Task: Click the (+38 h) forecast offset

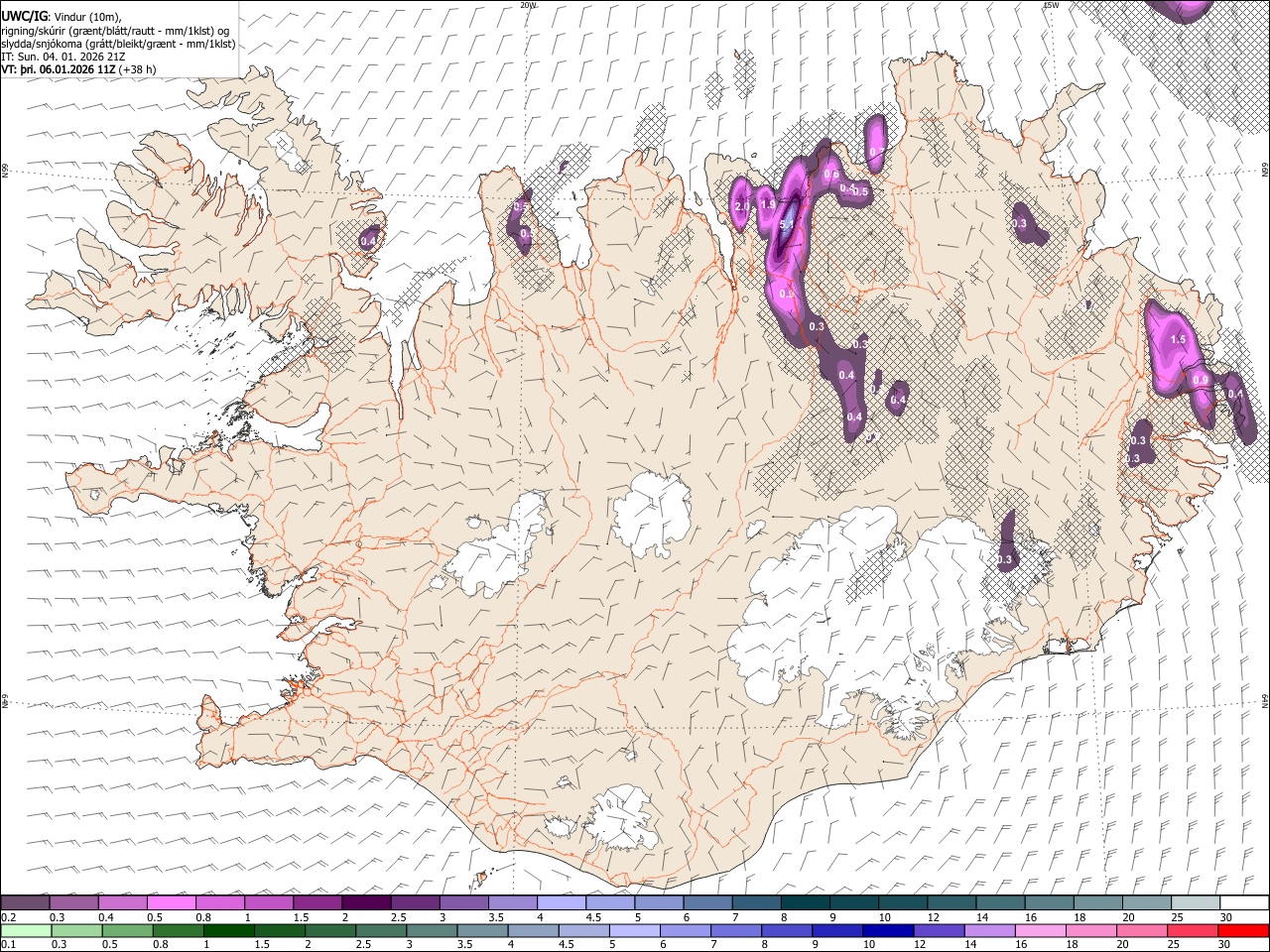Action: pyautogui.click(x=137, y=69)
